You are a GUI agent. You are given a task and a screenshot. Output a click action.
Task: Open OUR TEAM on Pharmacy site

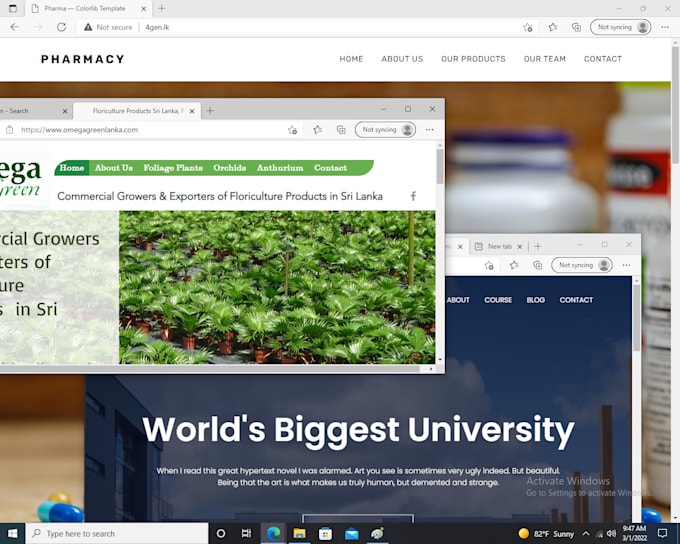click(545, 59)
